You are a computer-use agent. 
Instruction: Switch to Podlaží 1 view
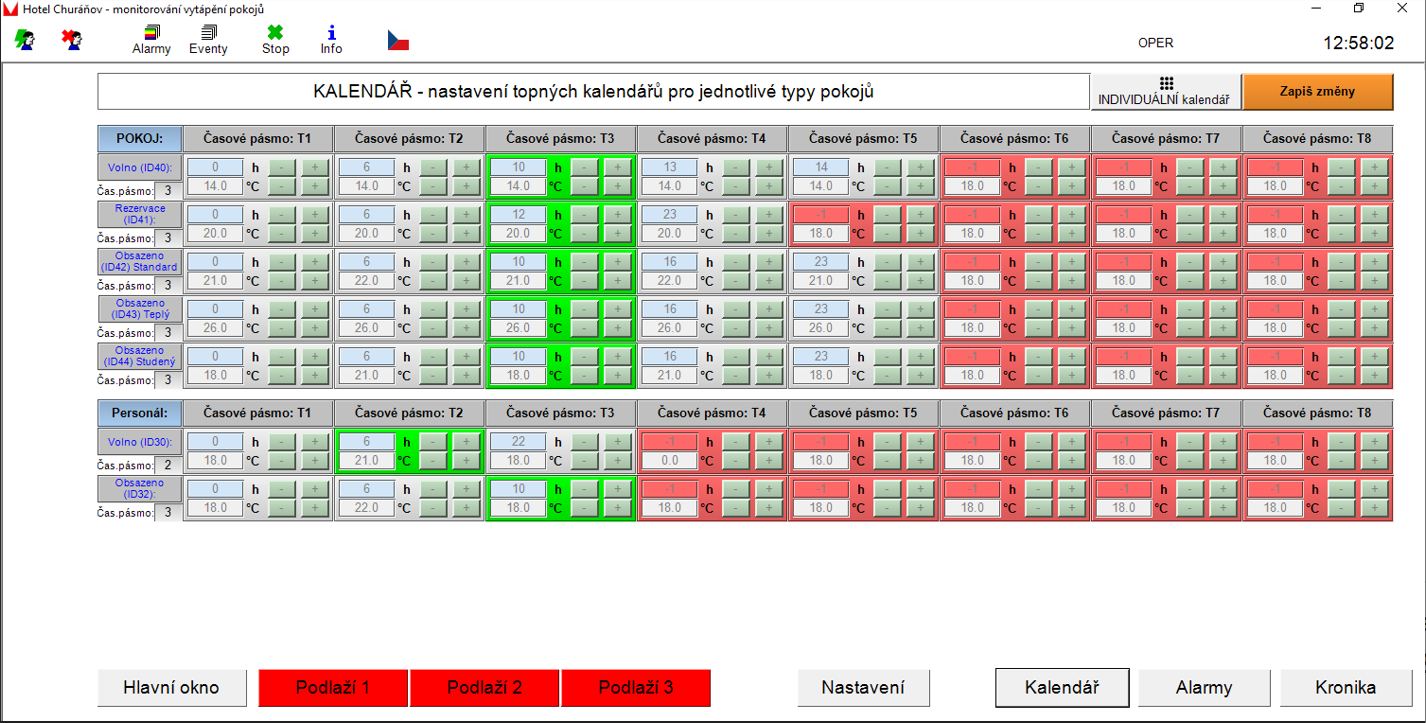coord(333,687)
